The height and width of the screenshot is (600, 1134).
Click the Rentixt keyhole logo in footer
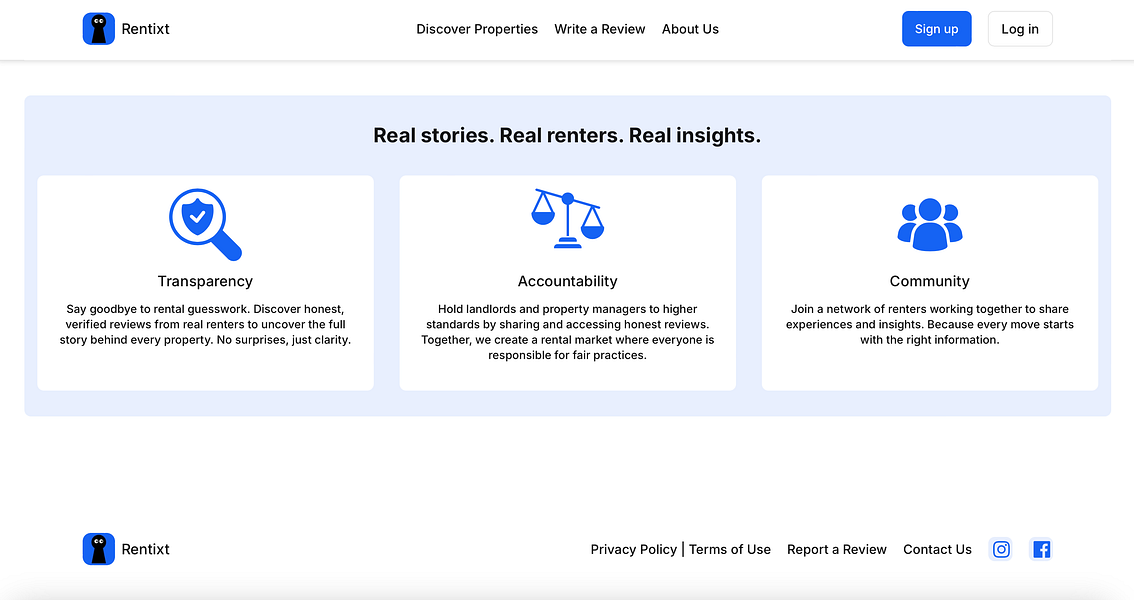pyautogui.click(x=98, y=549)
